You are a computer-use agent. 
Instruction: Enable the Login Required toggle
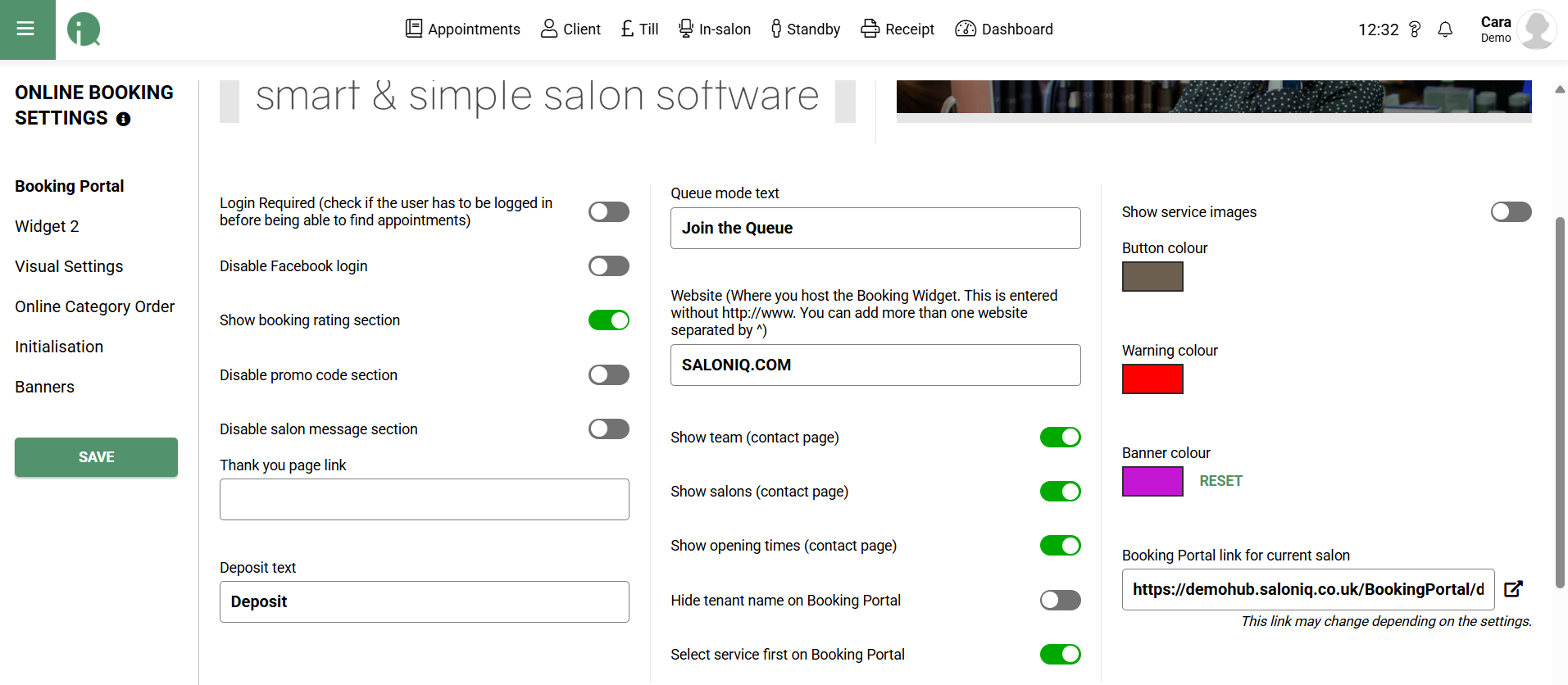tap(608, 212)
